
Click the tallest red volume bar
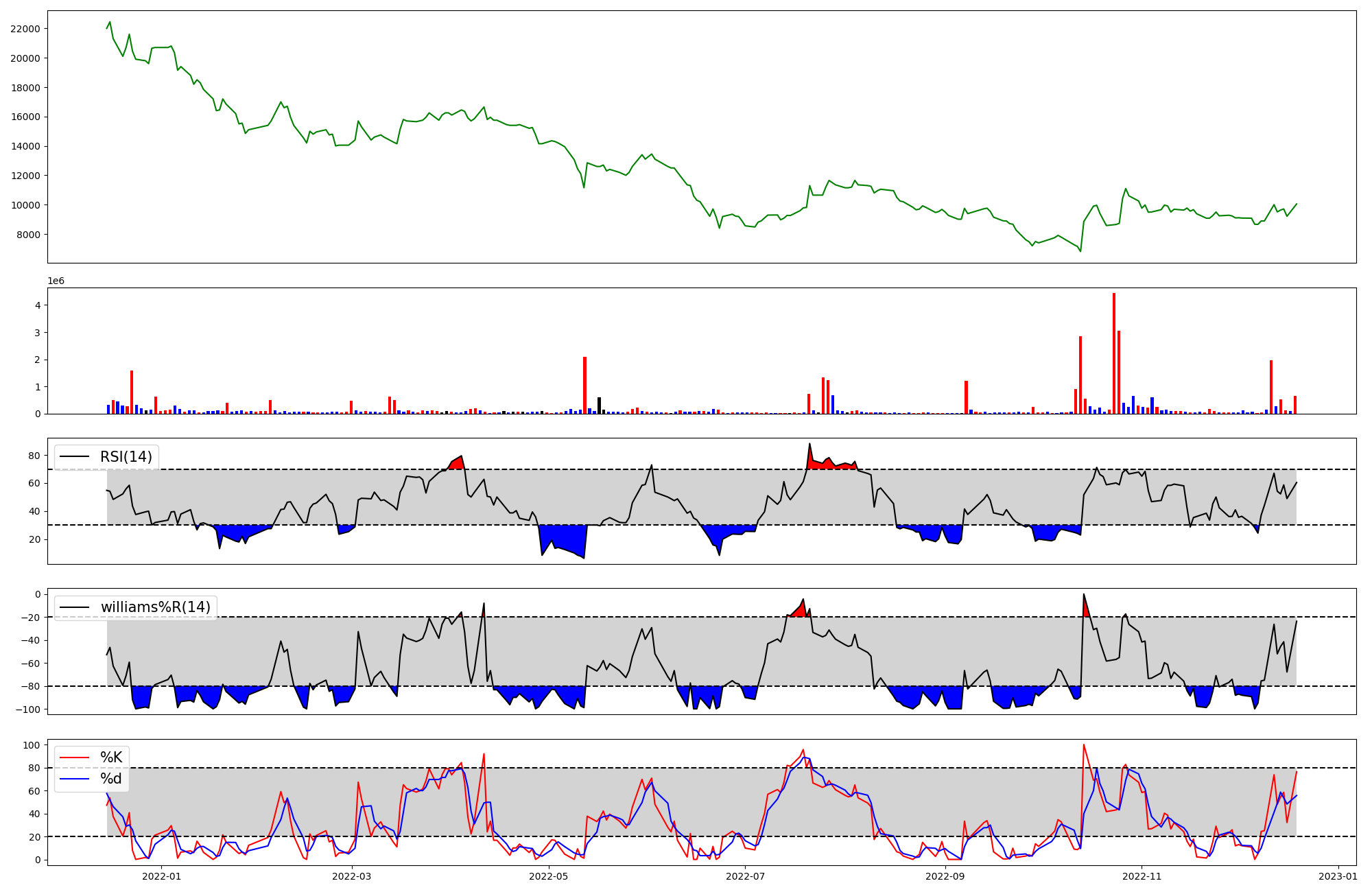point(1114,353)
